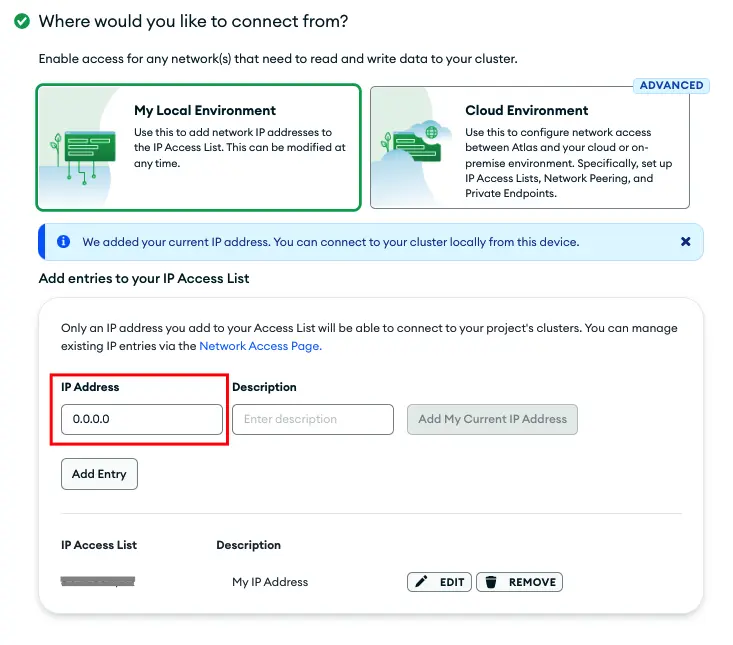Click the pencil icon on the EDIT button
The image size is (733, 645).
421,581
